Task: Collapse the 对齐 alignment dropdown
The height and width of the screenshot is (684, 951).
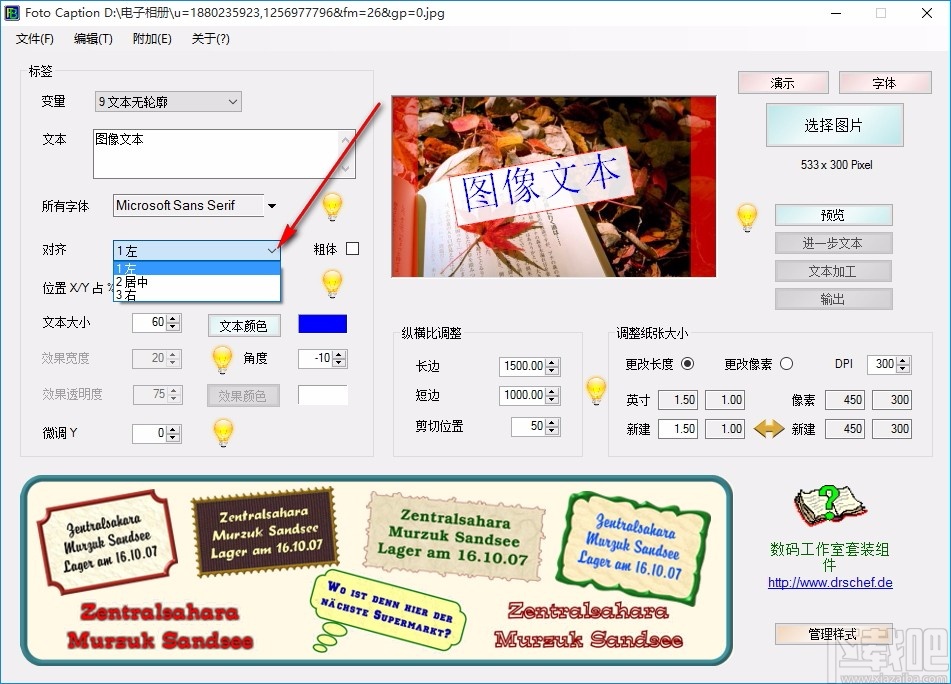Action: tap(272, 250)
